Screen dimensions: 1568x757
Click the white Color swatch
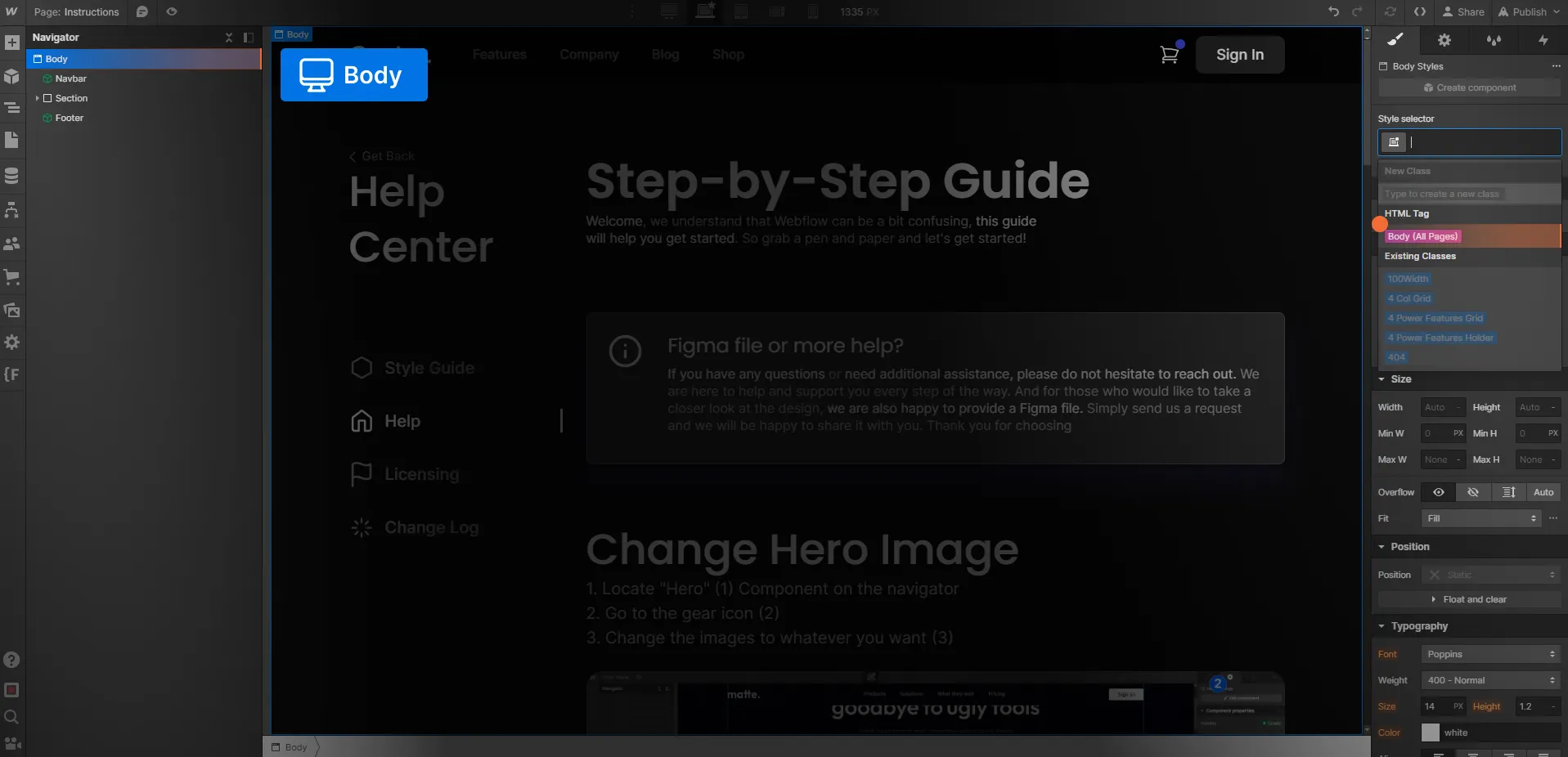[x=1431, y=732]
